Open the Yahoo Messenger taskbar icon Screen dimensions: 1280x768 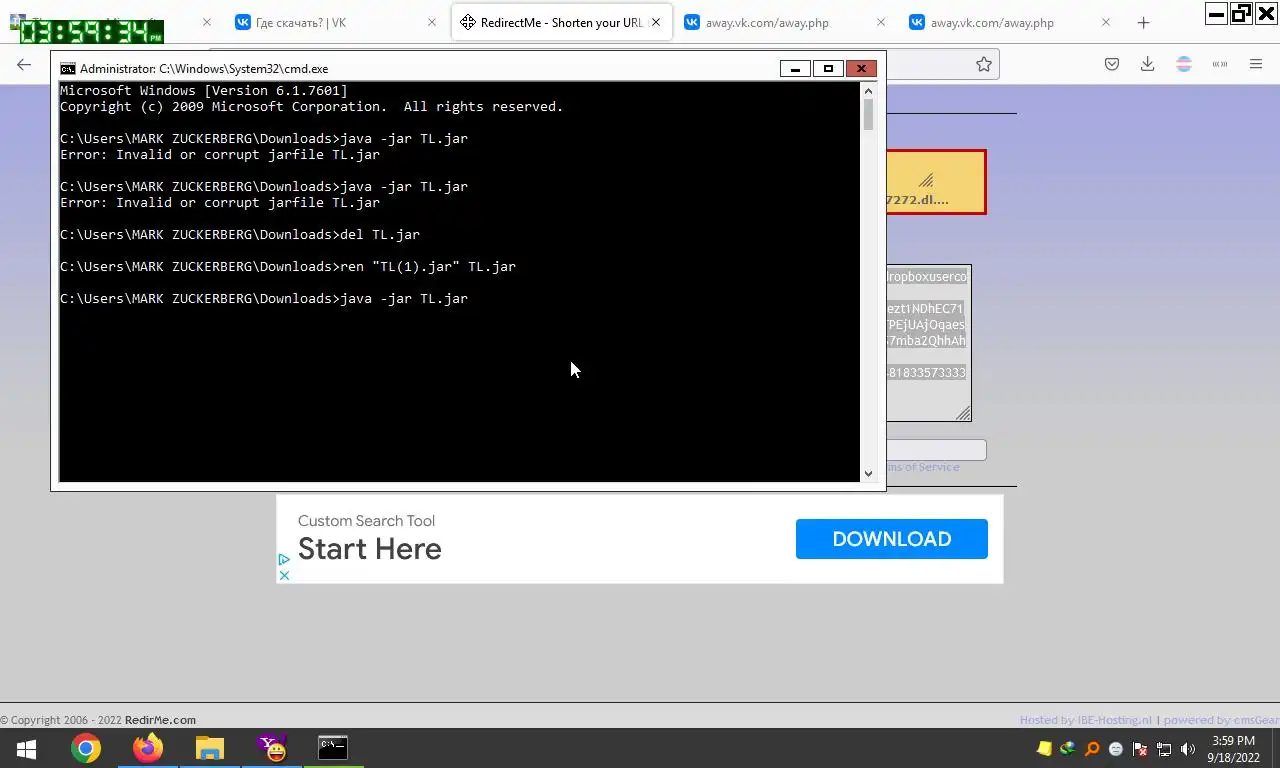pos(271,748)
